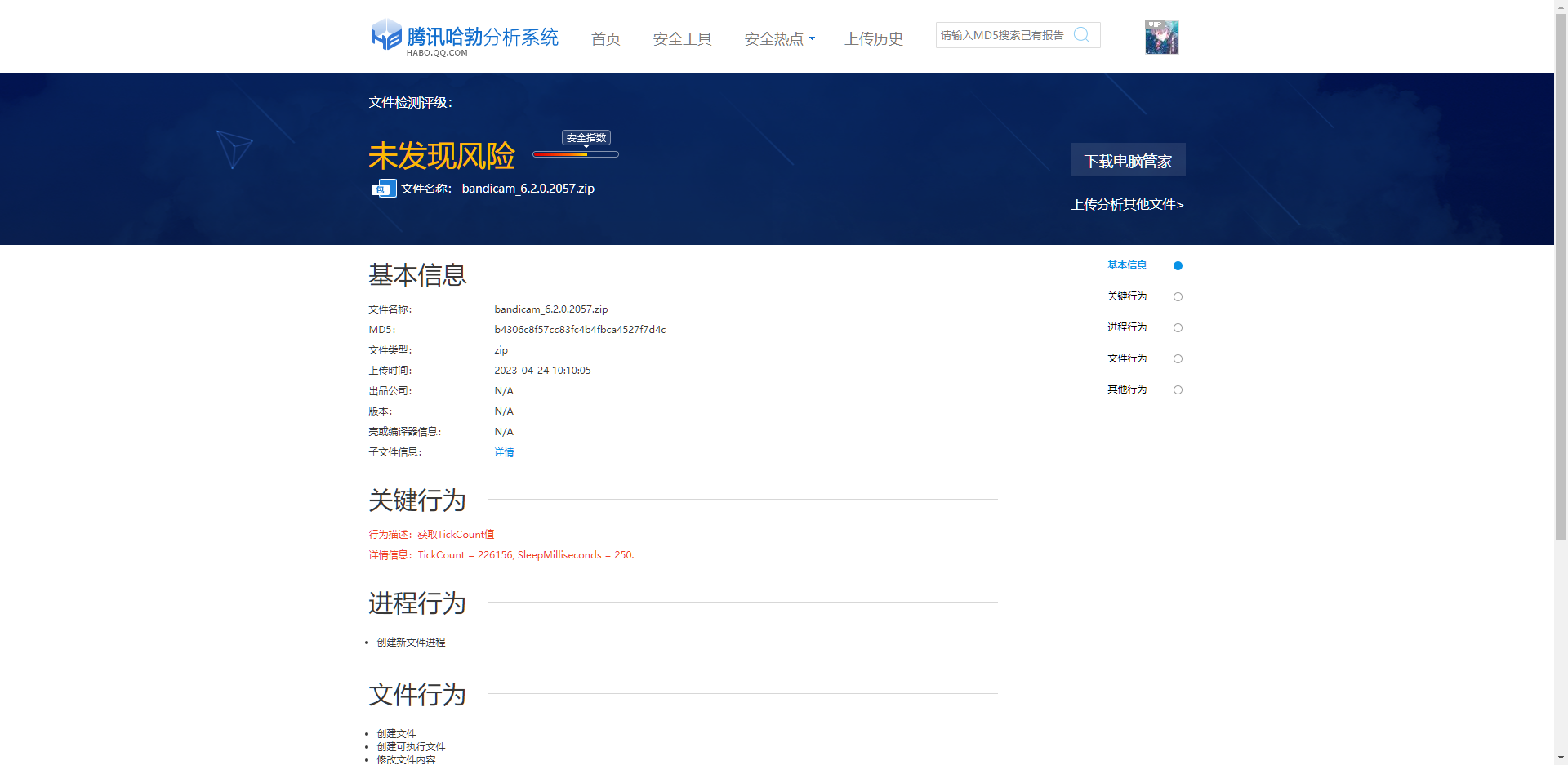This screenshot has width=1568, height=765.
Task: Select the 基本信息 navigation dot
Action: click(1178, 265)
